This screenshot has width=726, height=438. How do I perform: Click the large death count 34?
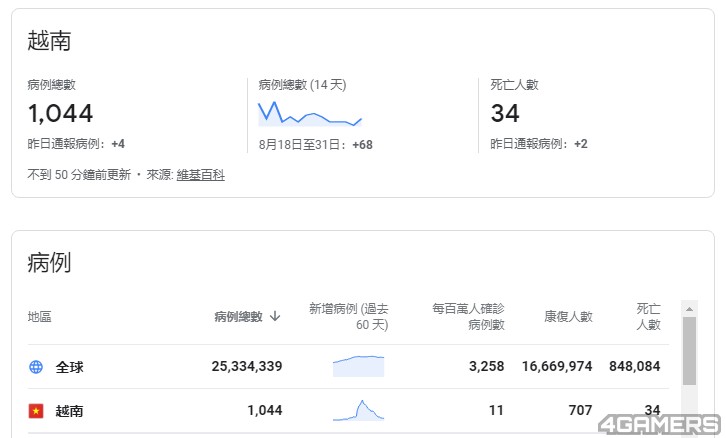505,113
